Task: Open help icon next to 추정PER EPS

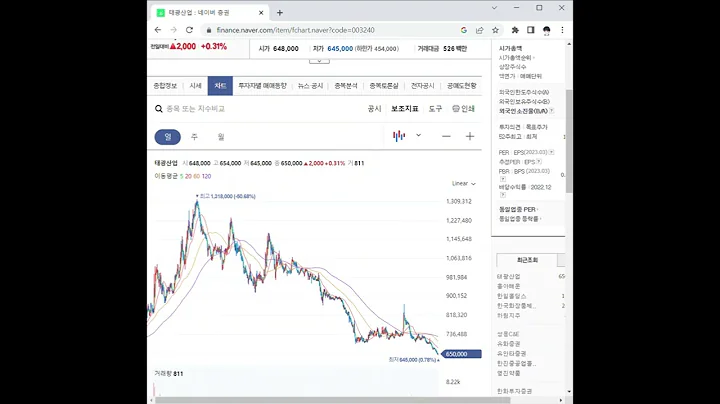Action: click(x=539, y=162)
